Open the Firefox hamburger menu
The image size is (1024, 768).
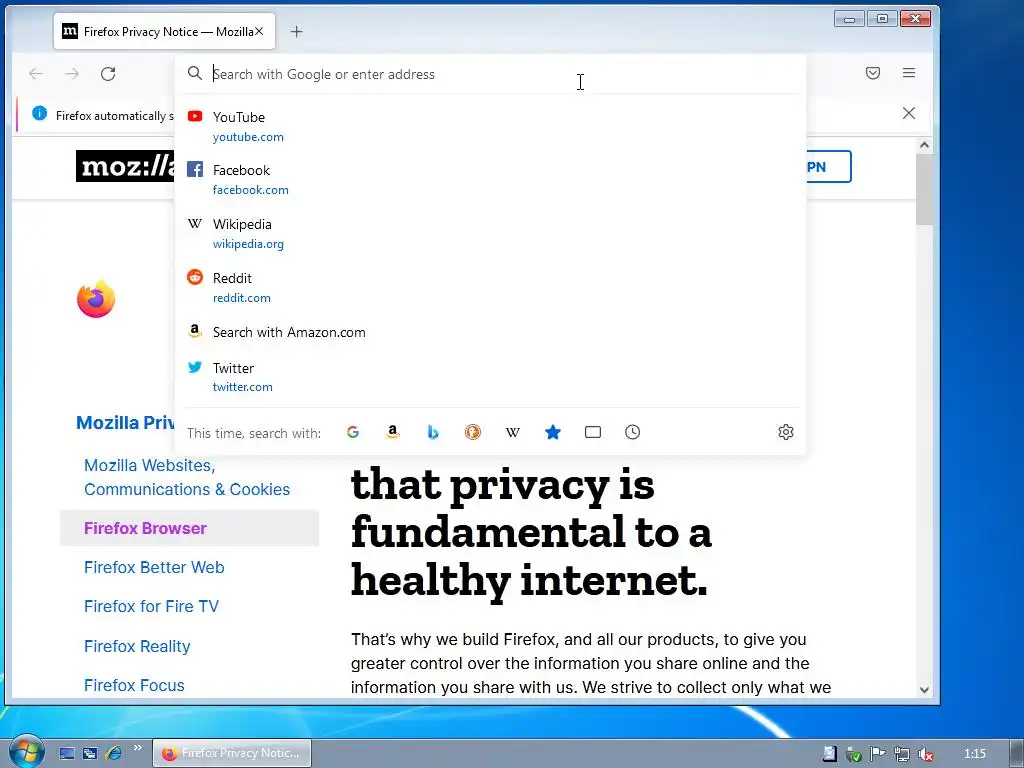coord(908,73)
